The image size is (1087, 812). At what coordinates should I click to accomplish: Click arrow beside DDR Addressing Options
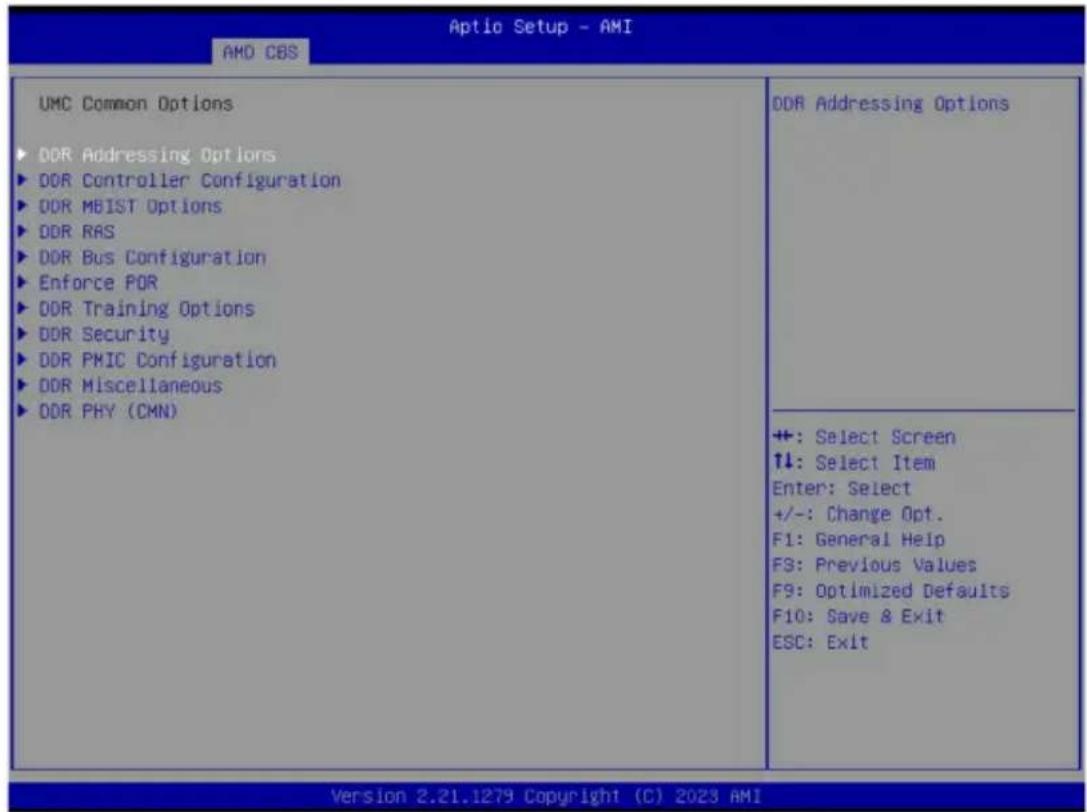click(x=23, y=155)
